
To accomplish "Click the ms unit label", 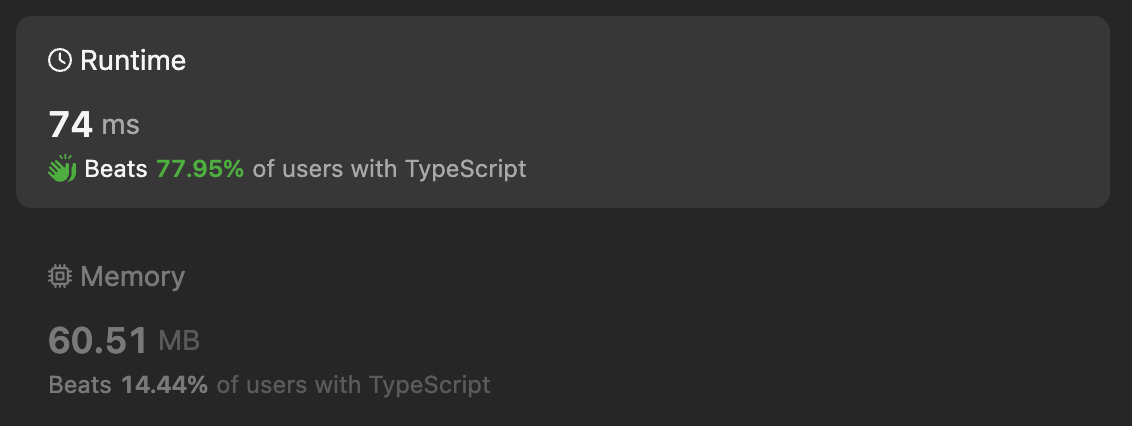I will [121, 126].
